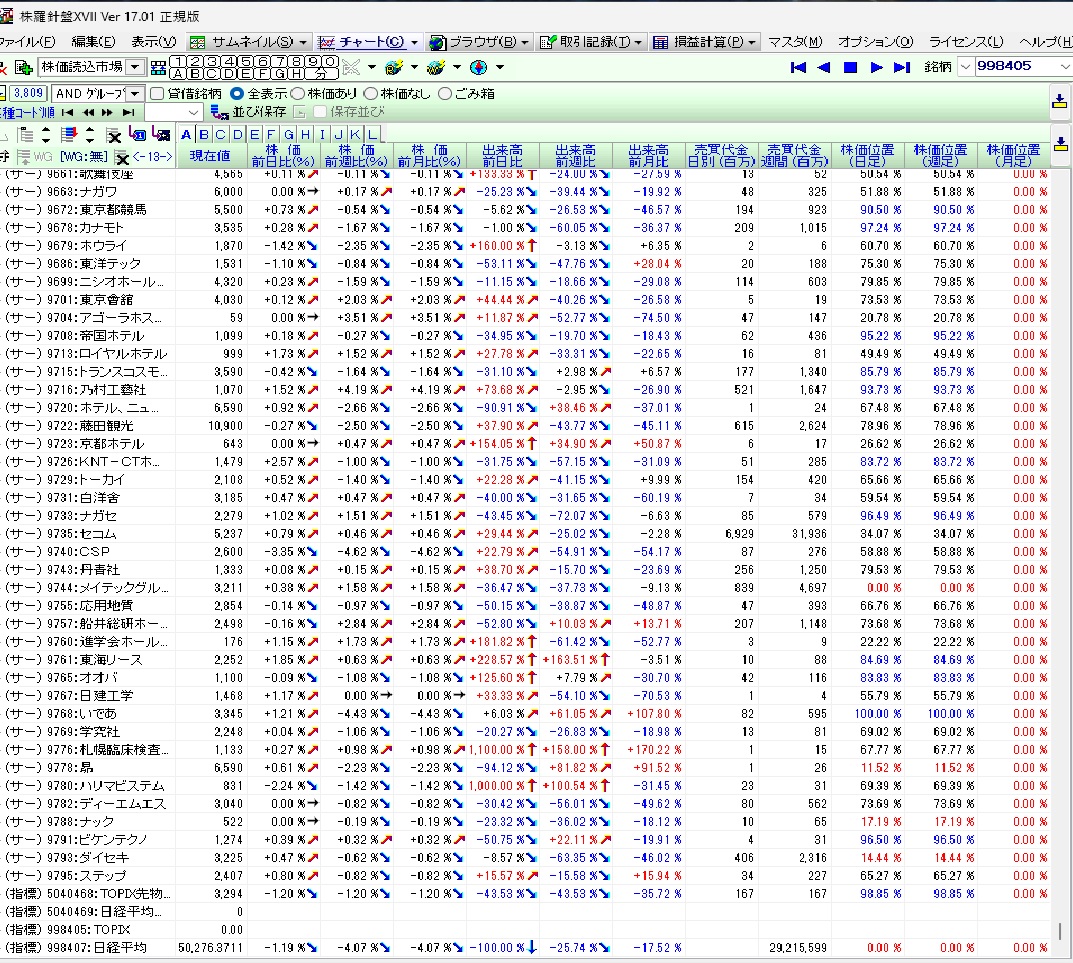The width and height of the screenshot is (1073, 963).
Task: Enable the 貸借銘柄 checkbox
Action: click(x=157, y=93)
